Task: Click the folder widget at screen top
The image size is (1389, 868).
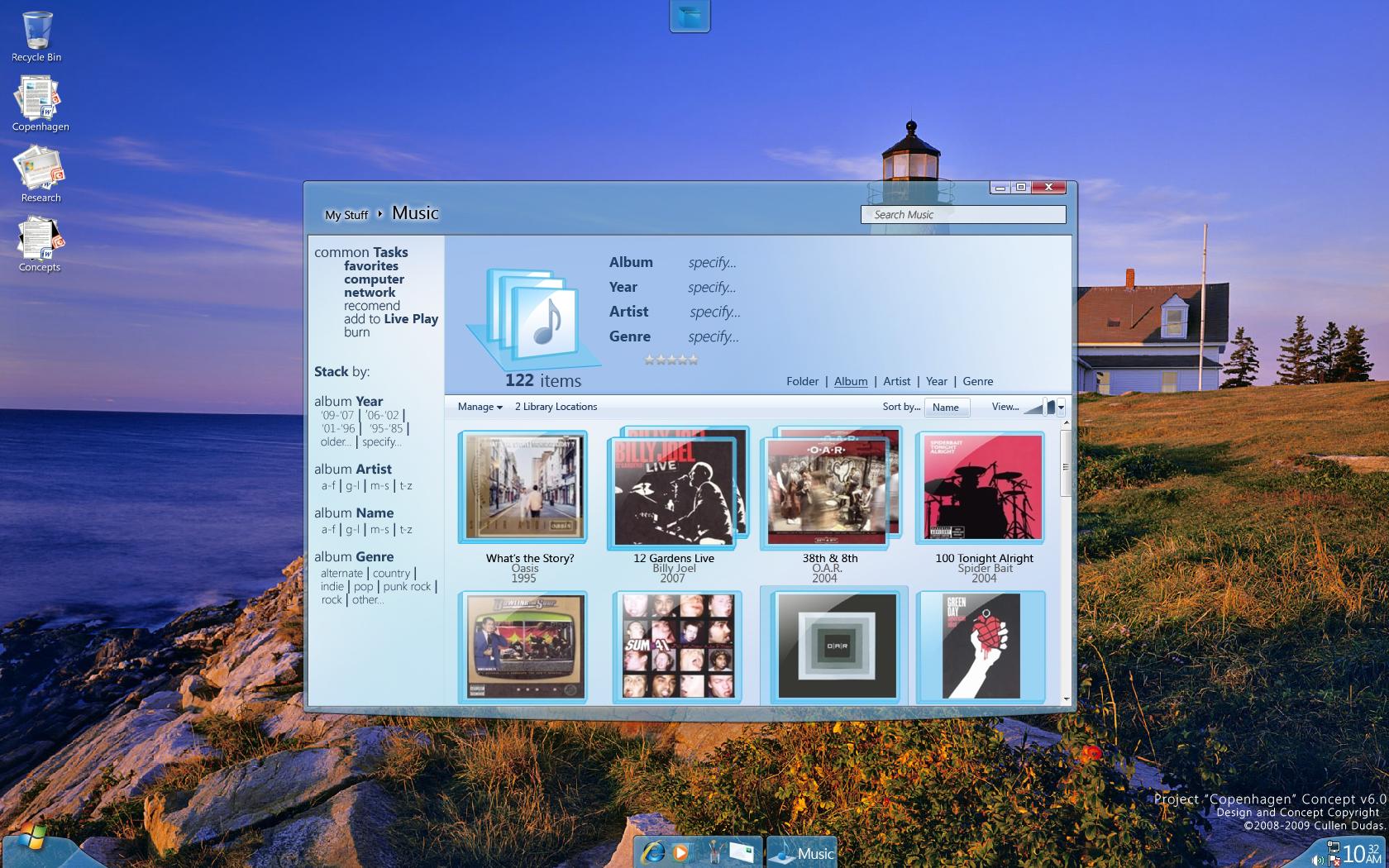Action: coord(690,15)
